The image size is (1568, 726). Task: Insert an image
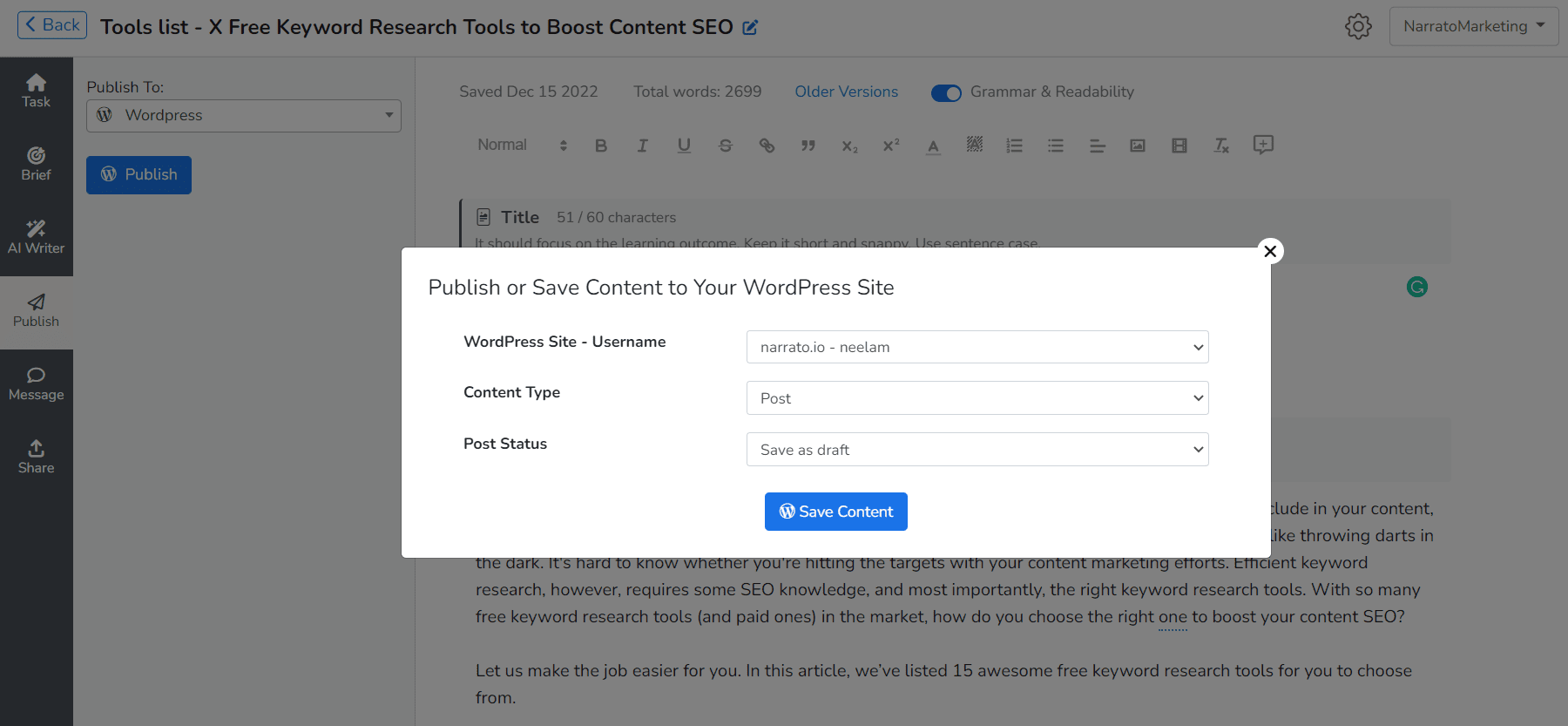coord(1138,146)
